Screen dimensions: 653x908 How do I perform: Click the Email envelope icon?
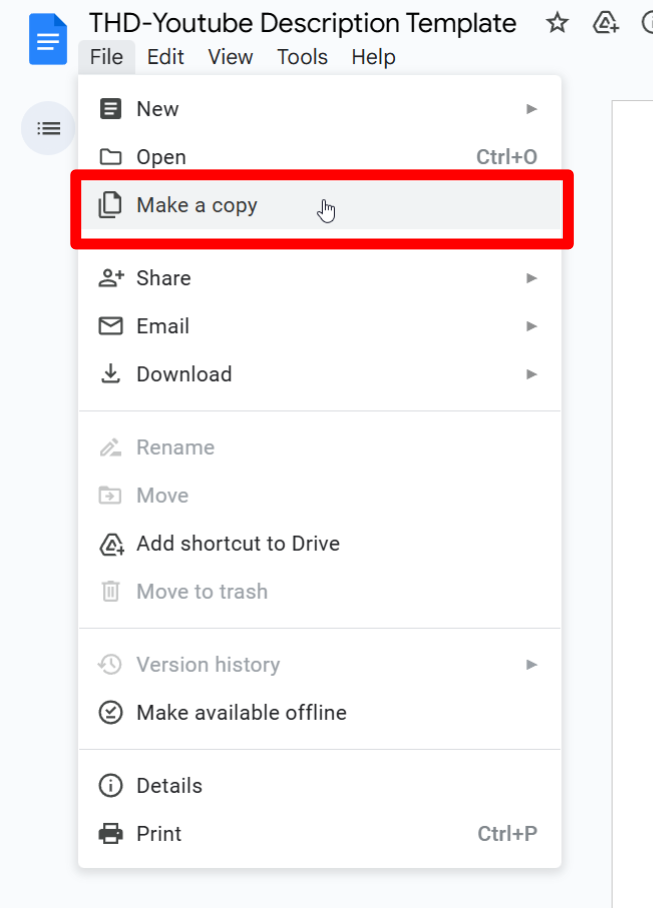(110, 326)
